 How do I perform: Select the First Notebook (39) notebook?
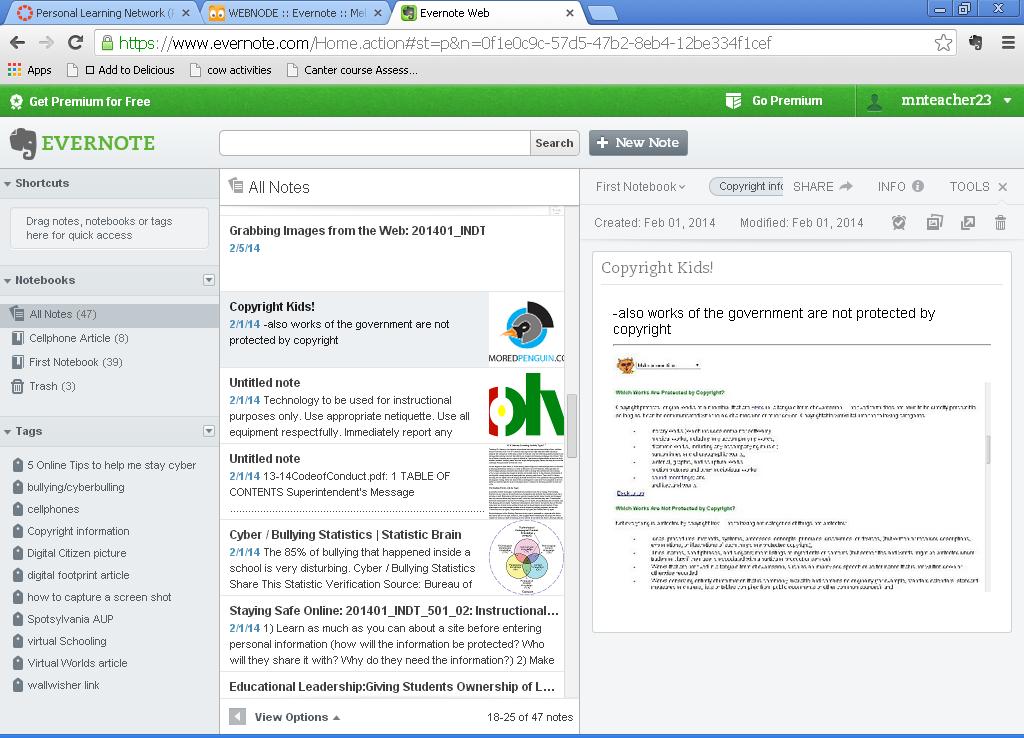point(76,362)
